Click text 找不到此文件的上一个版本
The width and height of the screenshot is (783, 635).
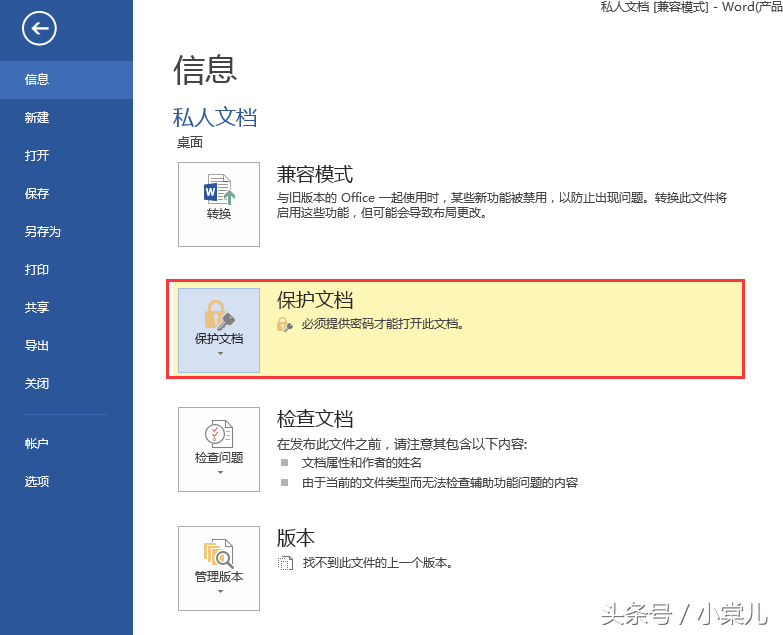coord(378,563)
